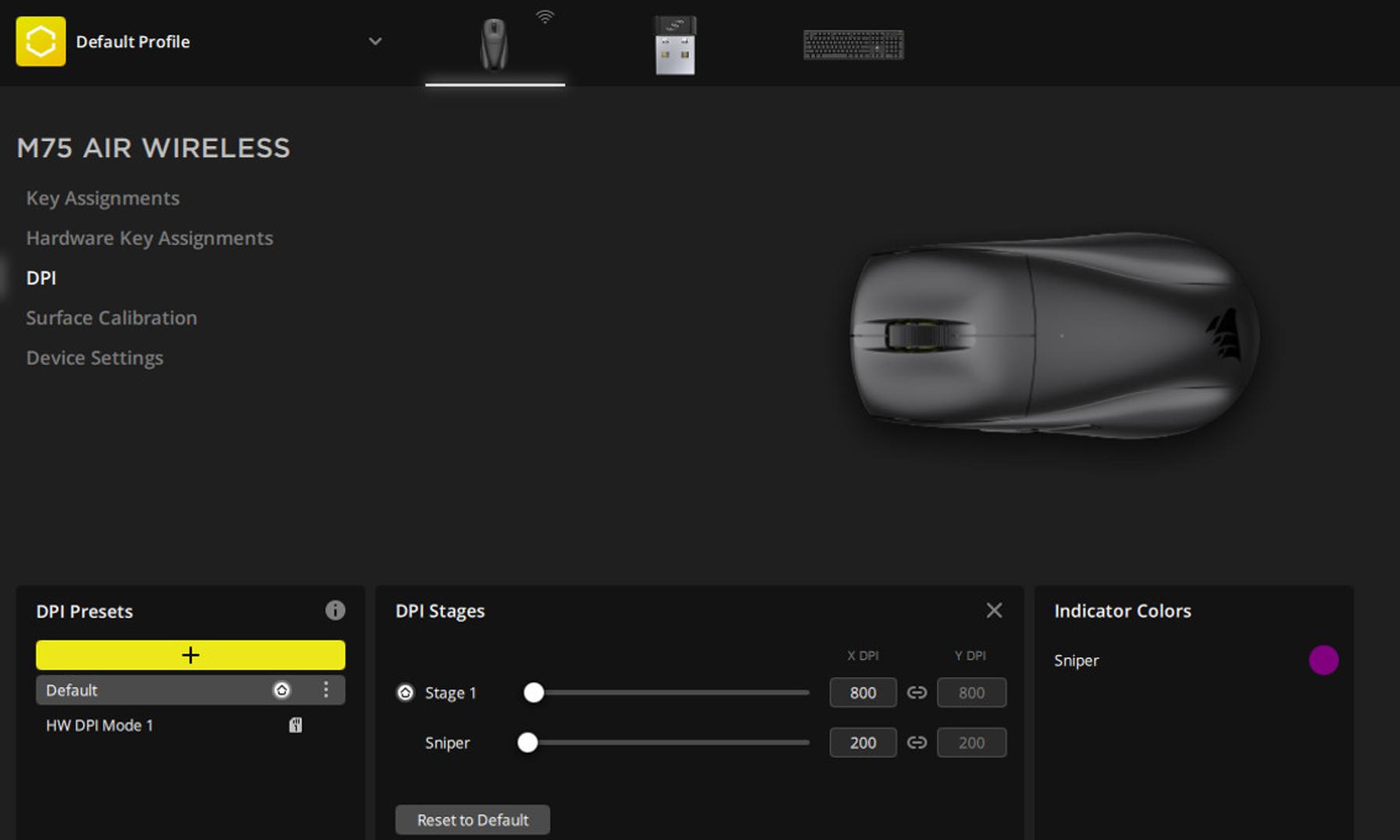The image size is (1400, 840).
Task: Click the M75 mouse preview image
Action: pyautogui.click(x=1054, y=335)
